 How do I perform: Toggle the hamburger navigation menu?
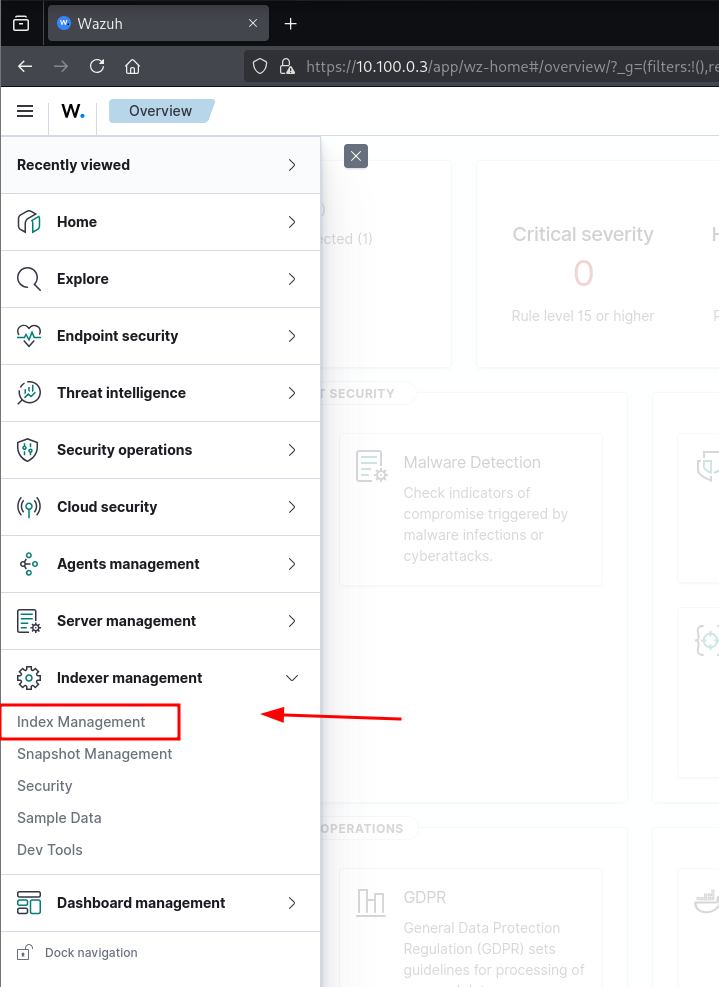click(x=25, y=111)
